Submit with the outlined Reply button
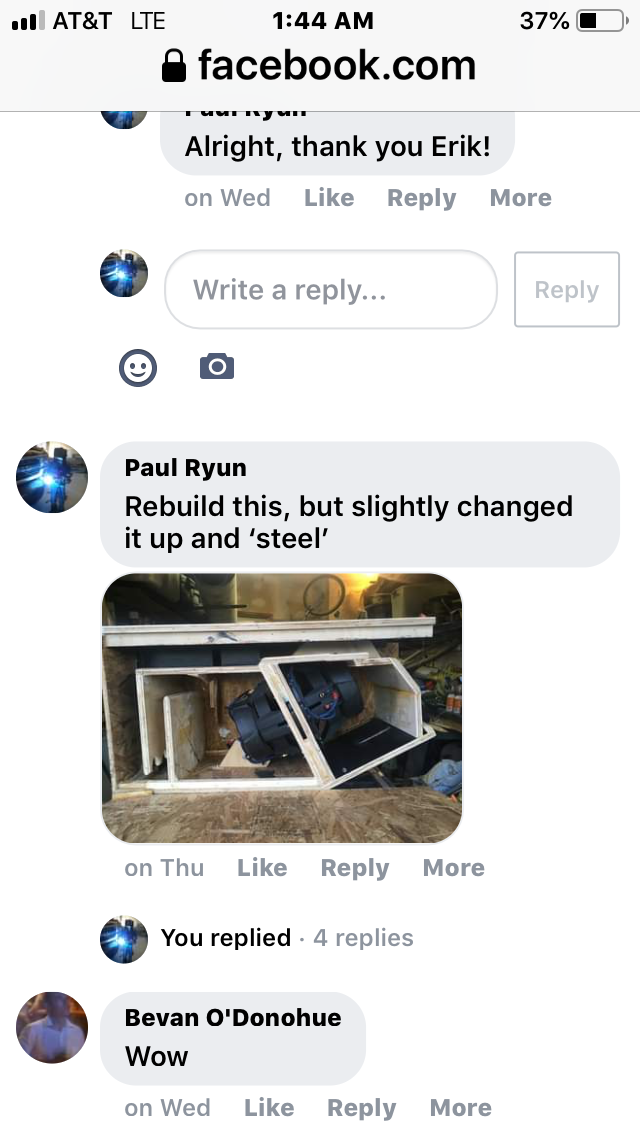Screen dimensions: 640x1136 [567, 289]
